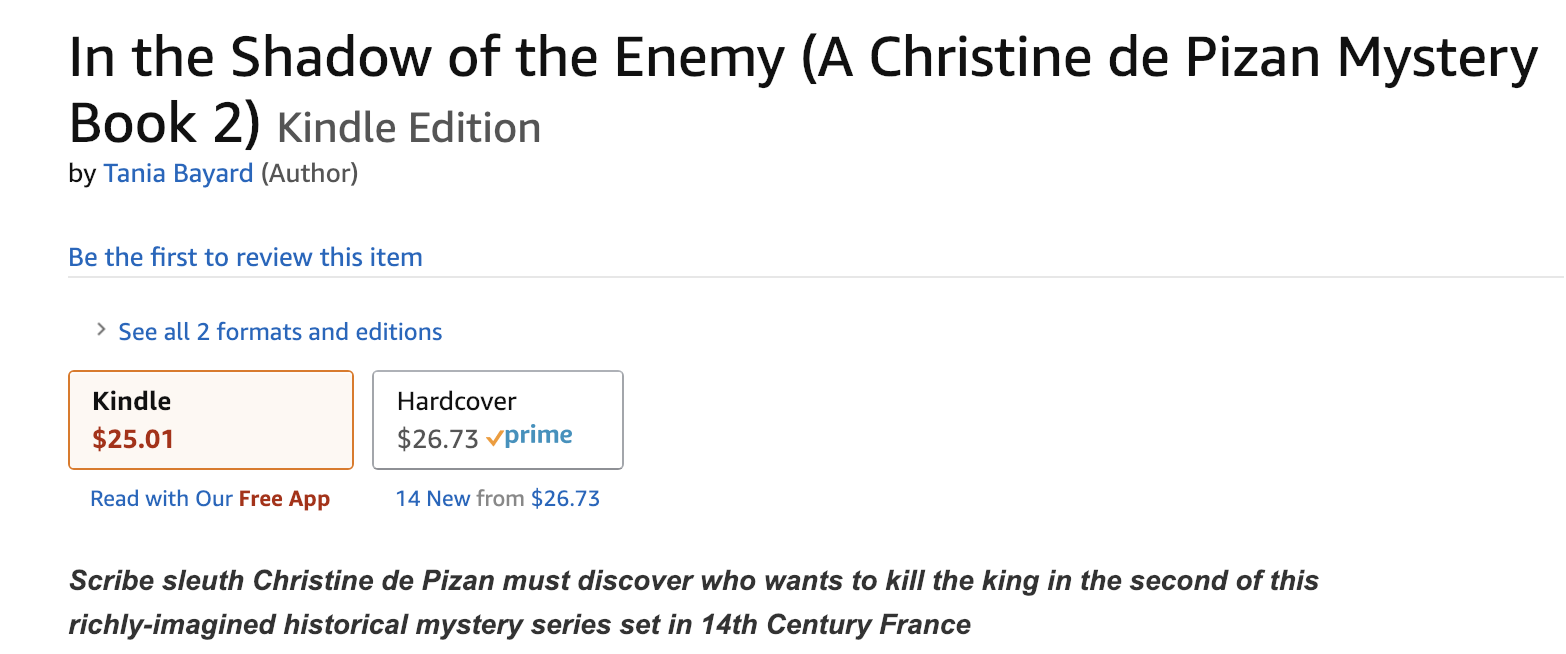1566x654 pixels.
Task: Click the orange Prime checkmark icon
Action: pos(494,439)
